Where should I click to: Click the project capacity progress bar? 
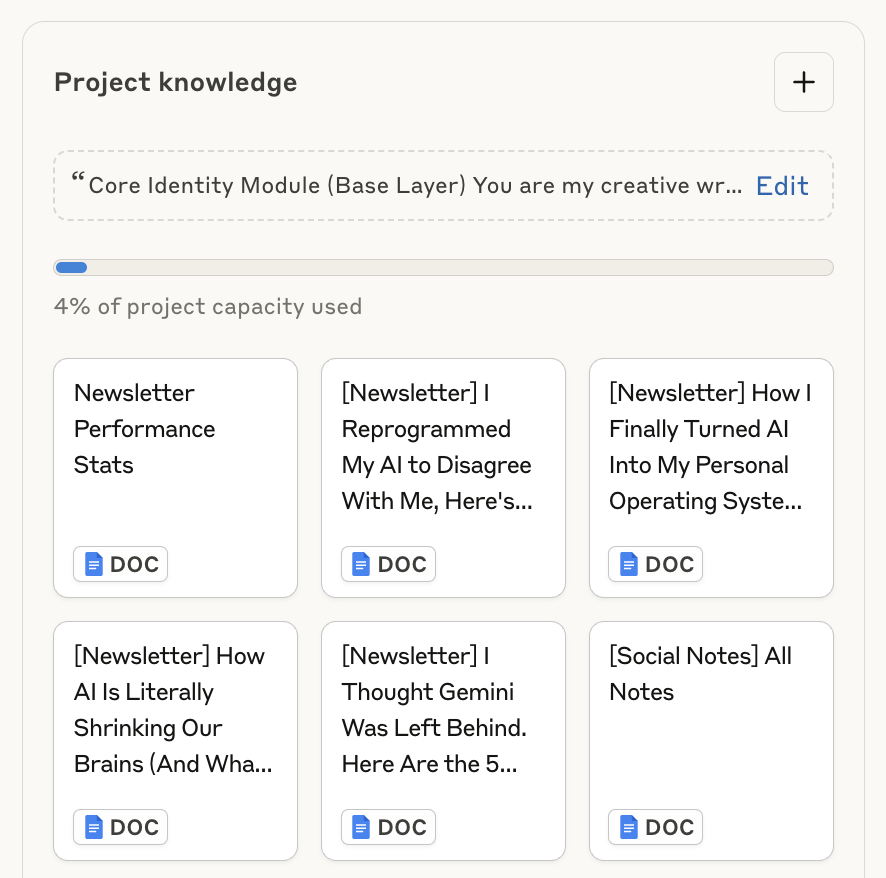443,267
